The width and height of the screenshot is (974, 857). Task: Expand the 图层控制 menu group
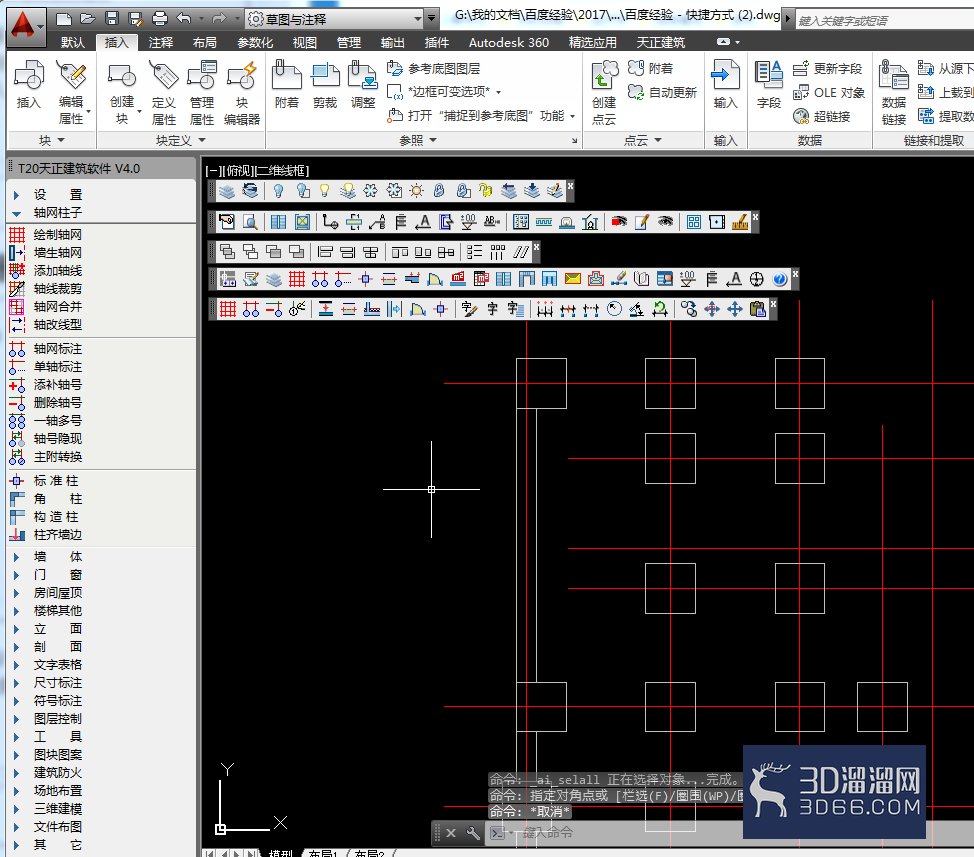point(48,719)
